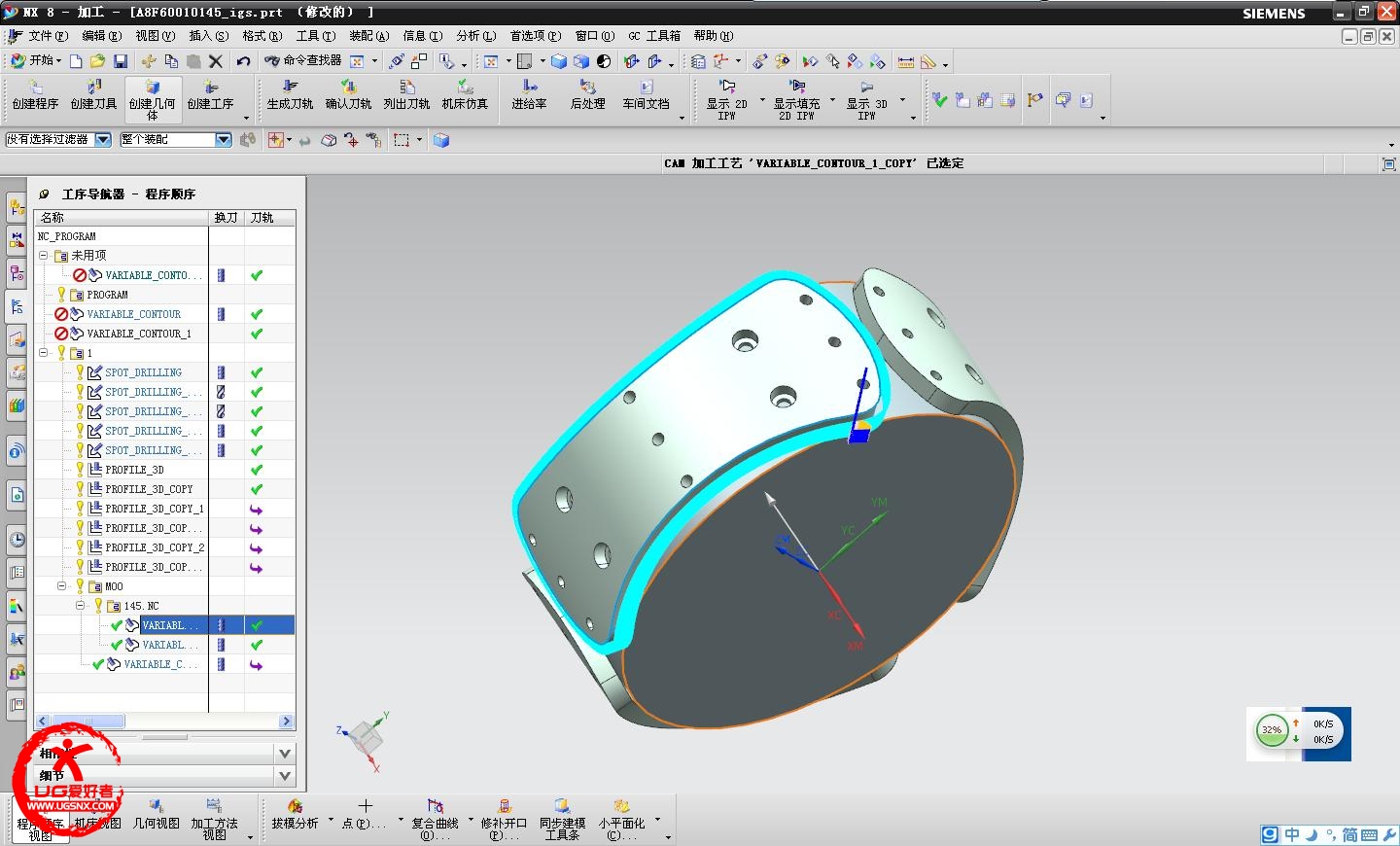Collapse the 未用项 folder node
The height and width of the screenshot is (846, 1400).
[44, 256]
